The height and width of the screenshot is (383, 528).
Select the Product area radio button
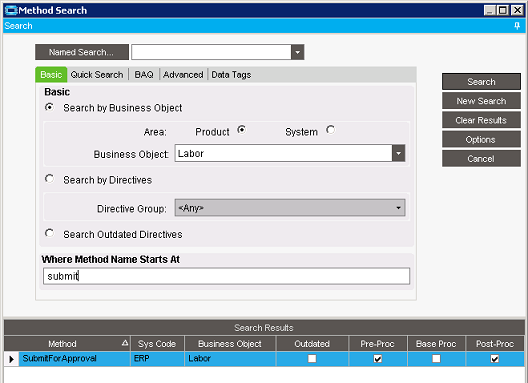[x=241, y=130]
